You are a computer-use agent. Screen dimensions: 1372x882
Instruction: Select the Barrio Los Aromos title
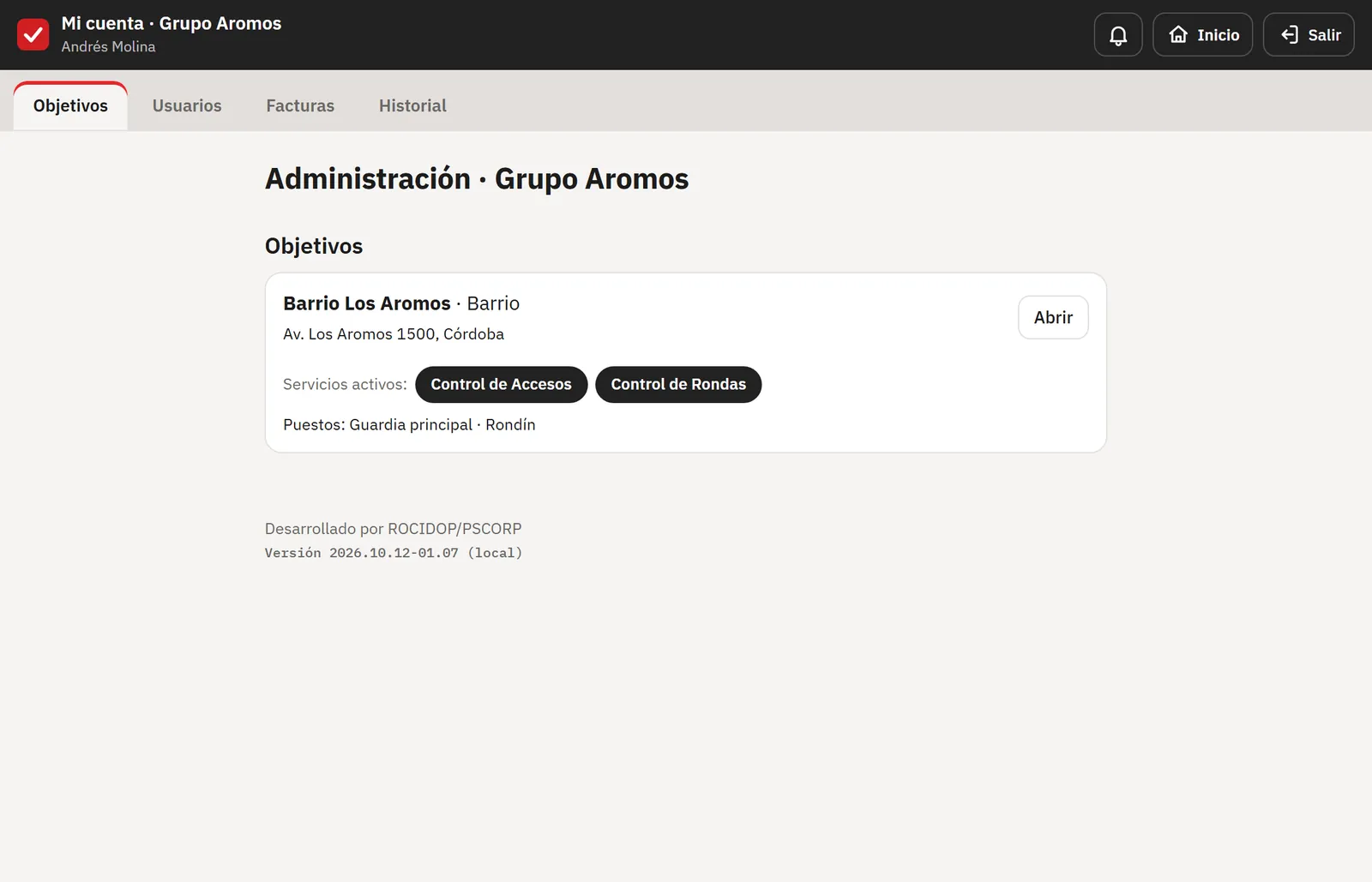(x=367, y=303)
